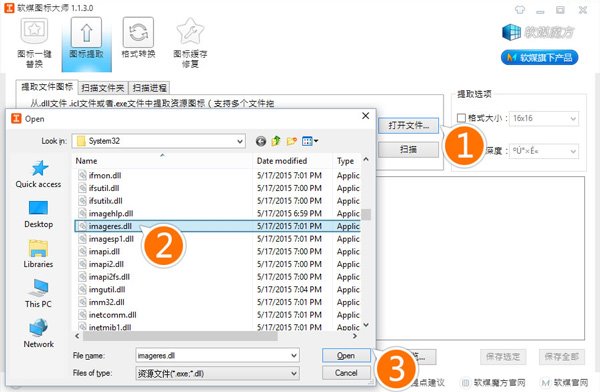Switch to 扫描文件夹 tab
The width and height of the screenshot is (600, 392).
pos(103,88)
